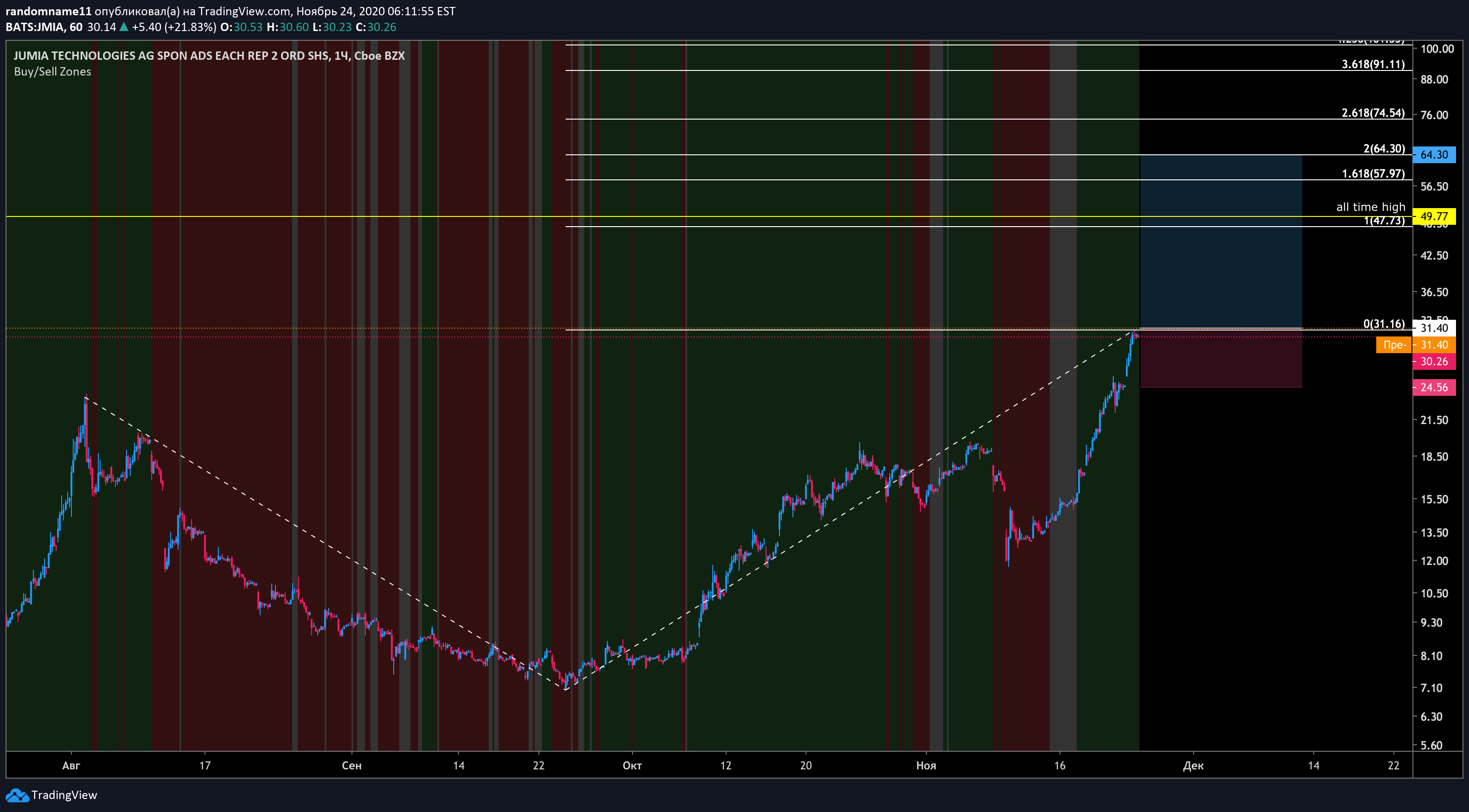Click the 2(64.30) Fibonacci level label
The width and height of the screenshot is (1469, 812).
[1384, 149]
